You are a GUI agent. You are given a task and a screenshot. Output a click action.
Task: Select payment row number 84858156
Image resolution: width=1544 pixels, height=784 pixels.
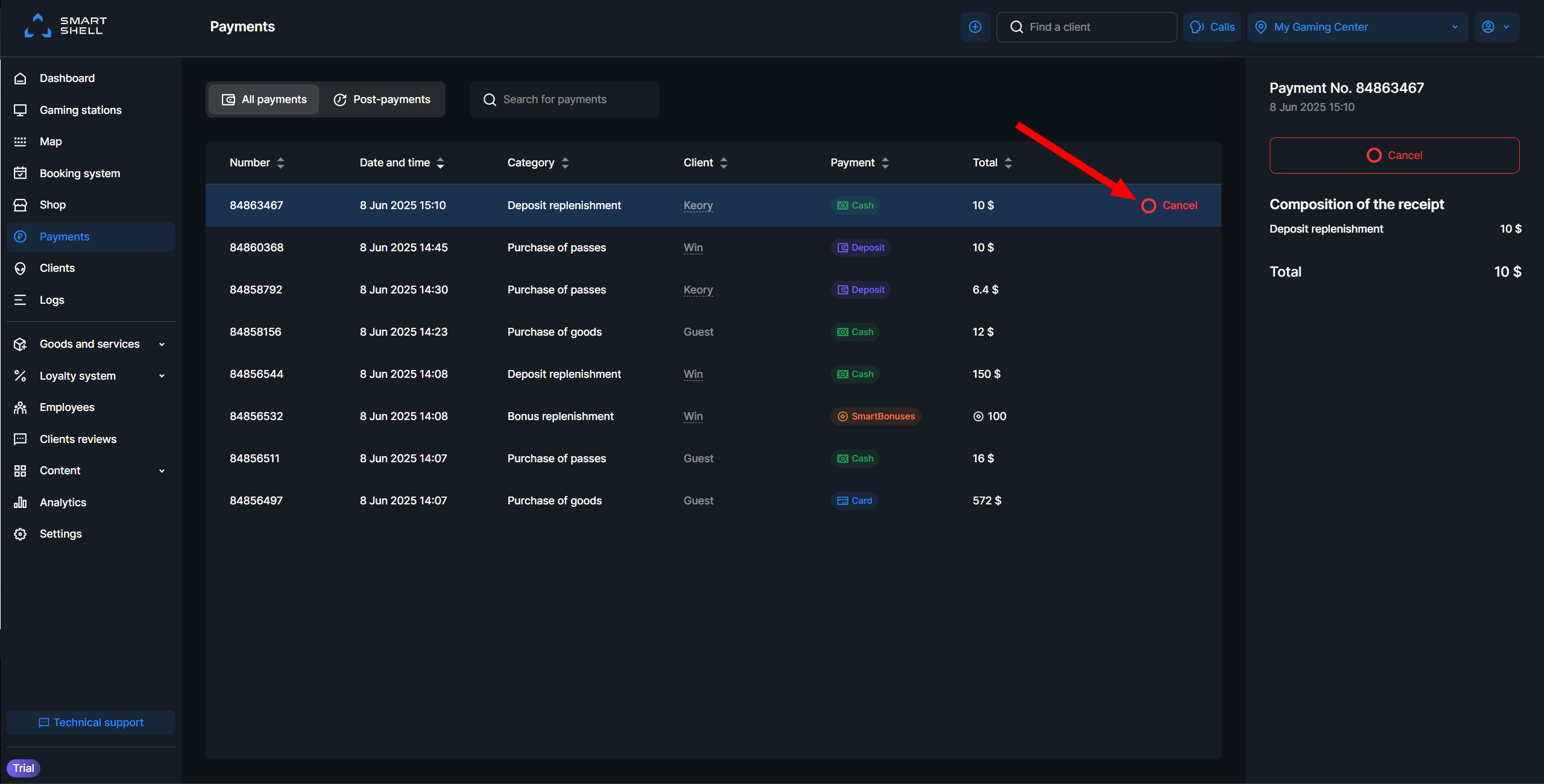713,332
